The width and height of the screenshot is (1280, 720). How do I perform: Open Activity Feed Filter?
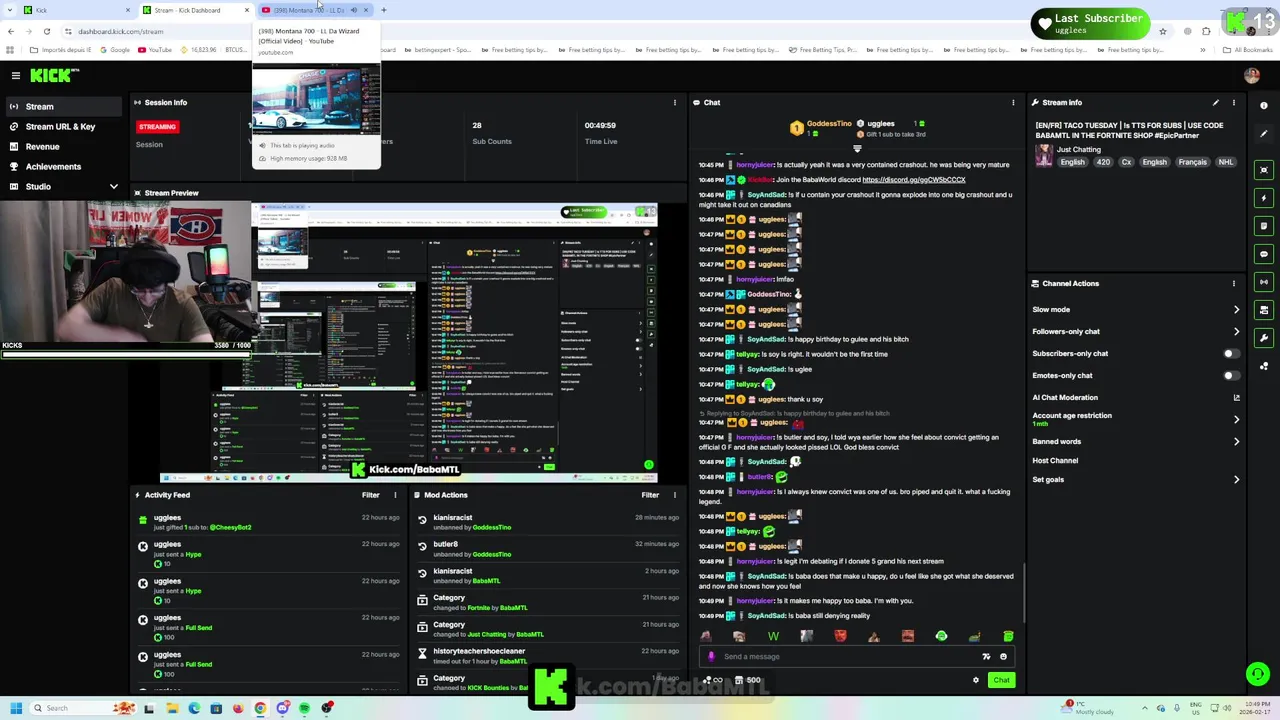(x=370, y=495)
